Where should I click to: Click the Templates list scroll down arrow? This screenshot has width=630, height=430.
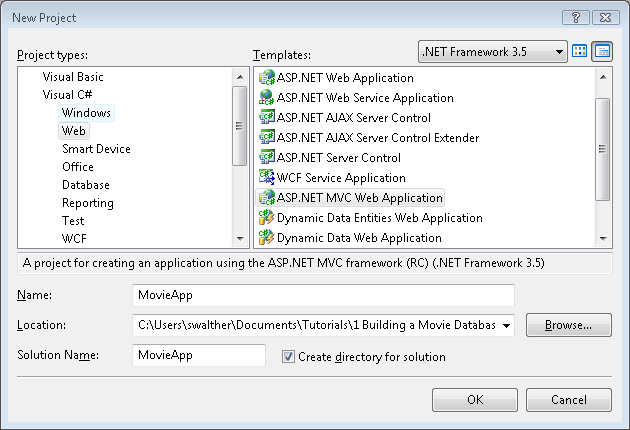click(x=603, y=239)
